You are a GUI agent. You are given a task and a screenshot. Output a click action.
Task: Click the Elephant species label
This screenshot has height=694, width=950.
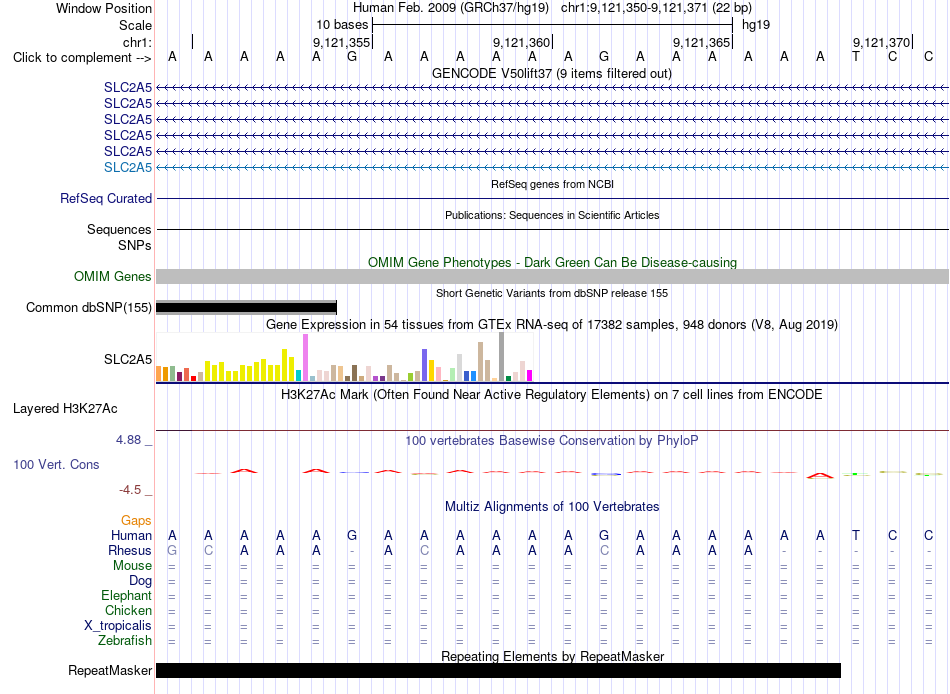127,595
